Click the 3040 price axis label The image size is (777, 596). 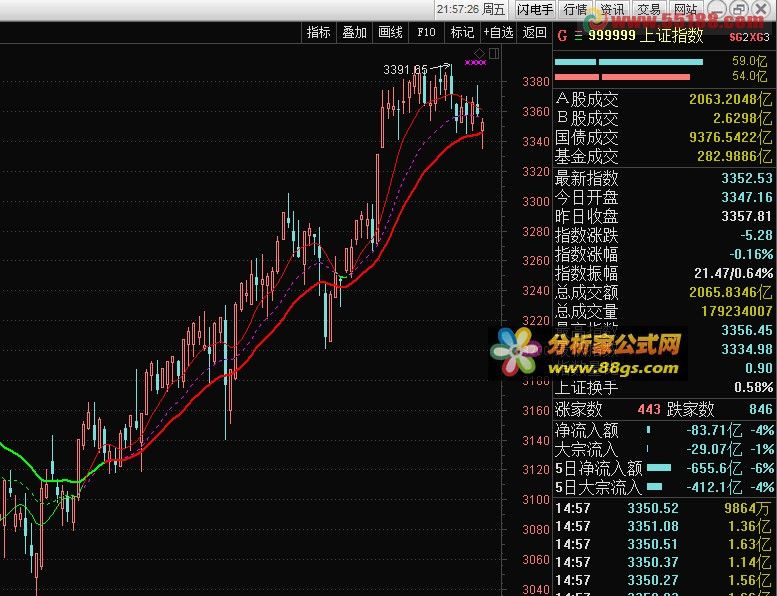pos(536,590)
